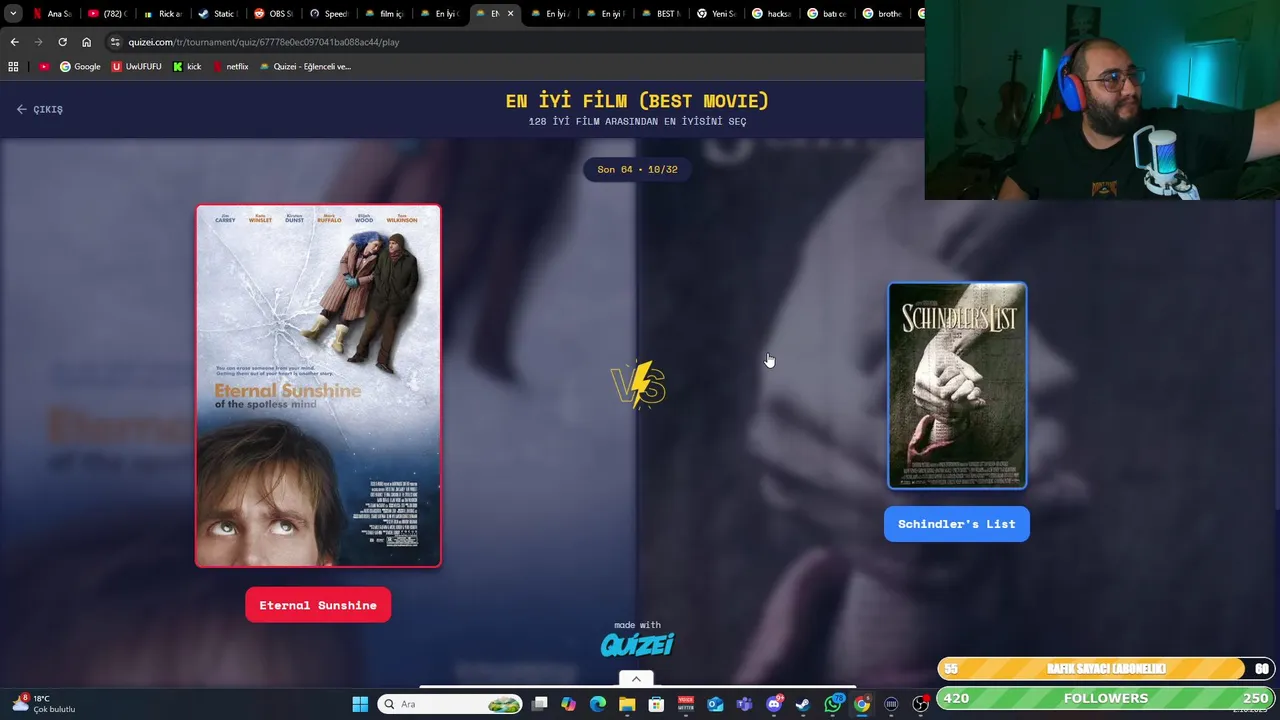Viewport: 1280px width, 720px height.
Task: Switch to the film iç tab
Action: 383,14
